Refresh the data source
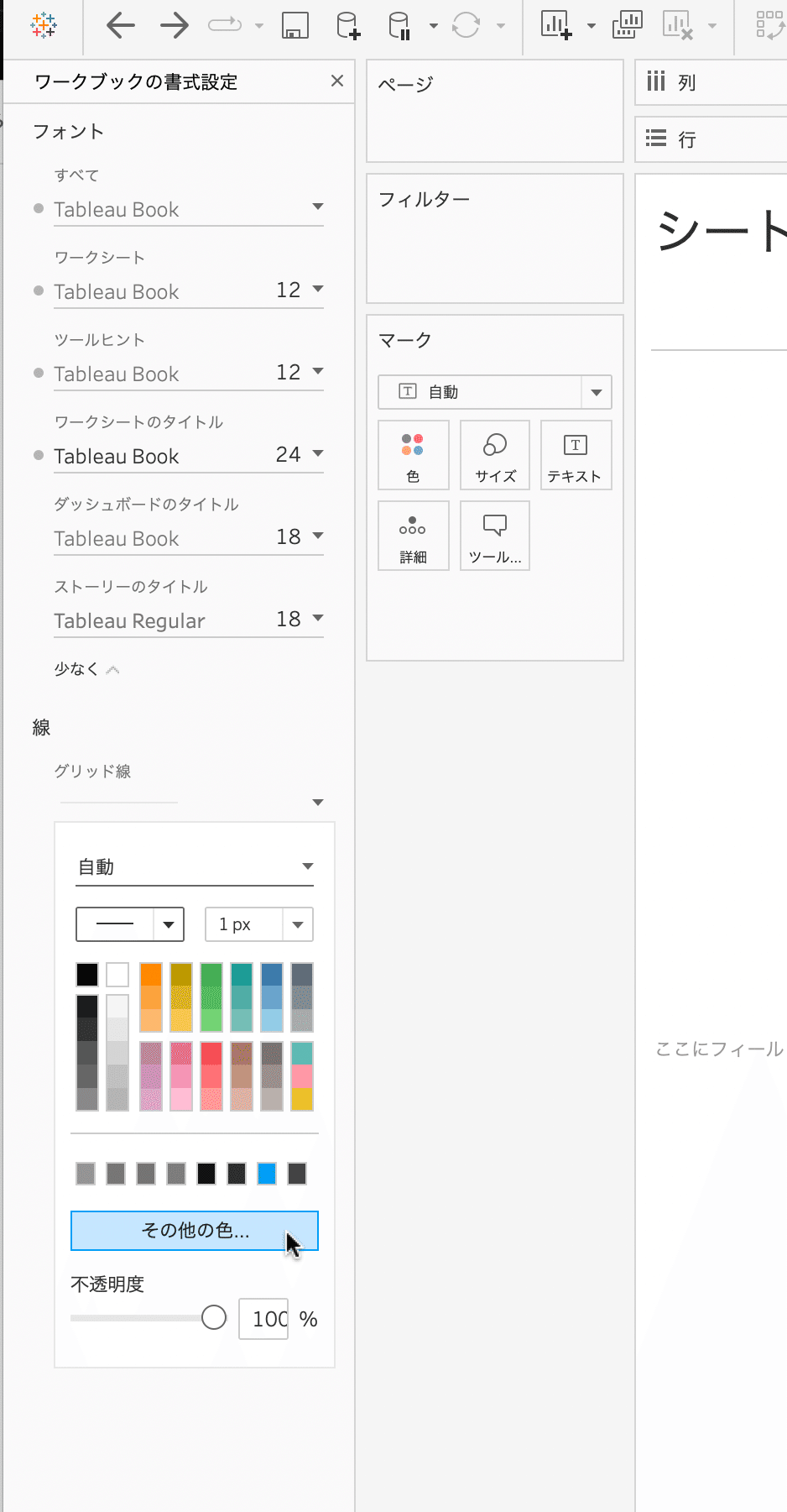 (x=466, y=25)
